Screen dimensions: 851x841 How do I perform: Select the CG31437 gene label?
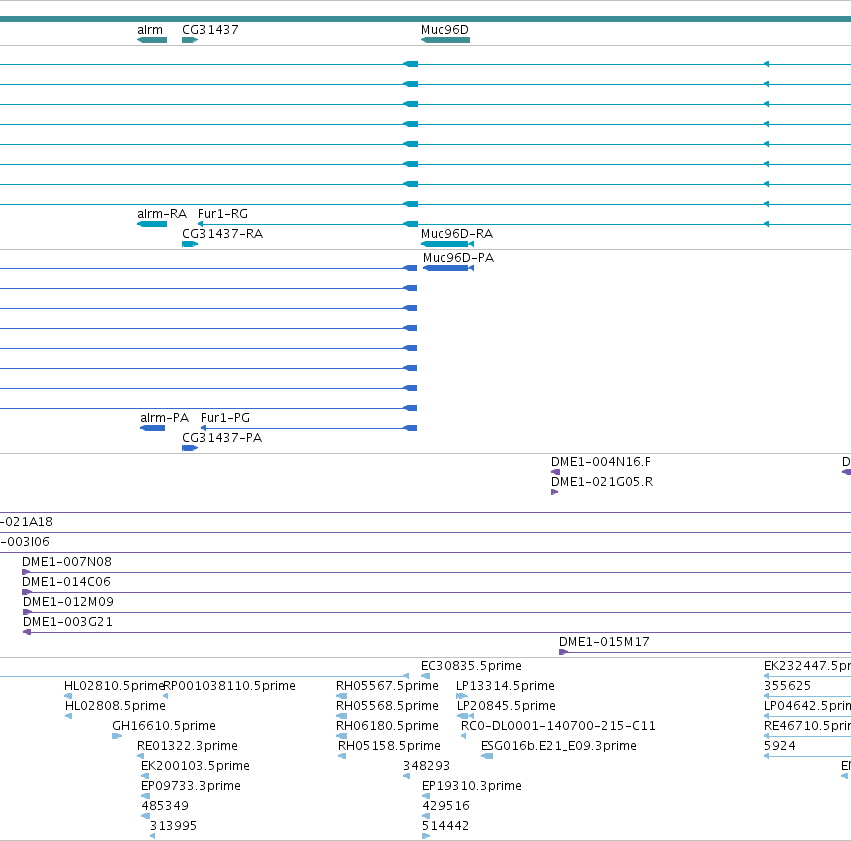pyautogui.click(x=210, y=30)
